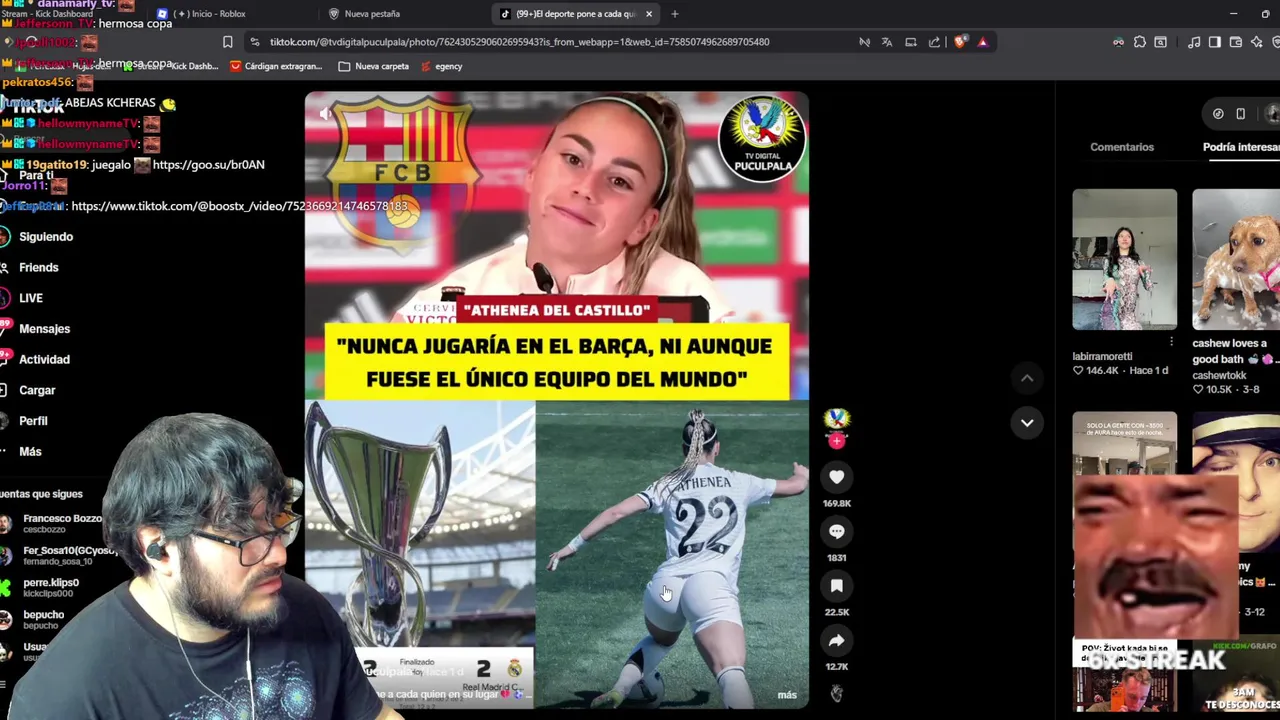Image resolution: width=1280 pixels, height=720 pixels.
Task: Open the share page icon in the address bar
Action: click(934, 42)
